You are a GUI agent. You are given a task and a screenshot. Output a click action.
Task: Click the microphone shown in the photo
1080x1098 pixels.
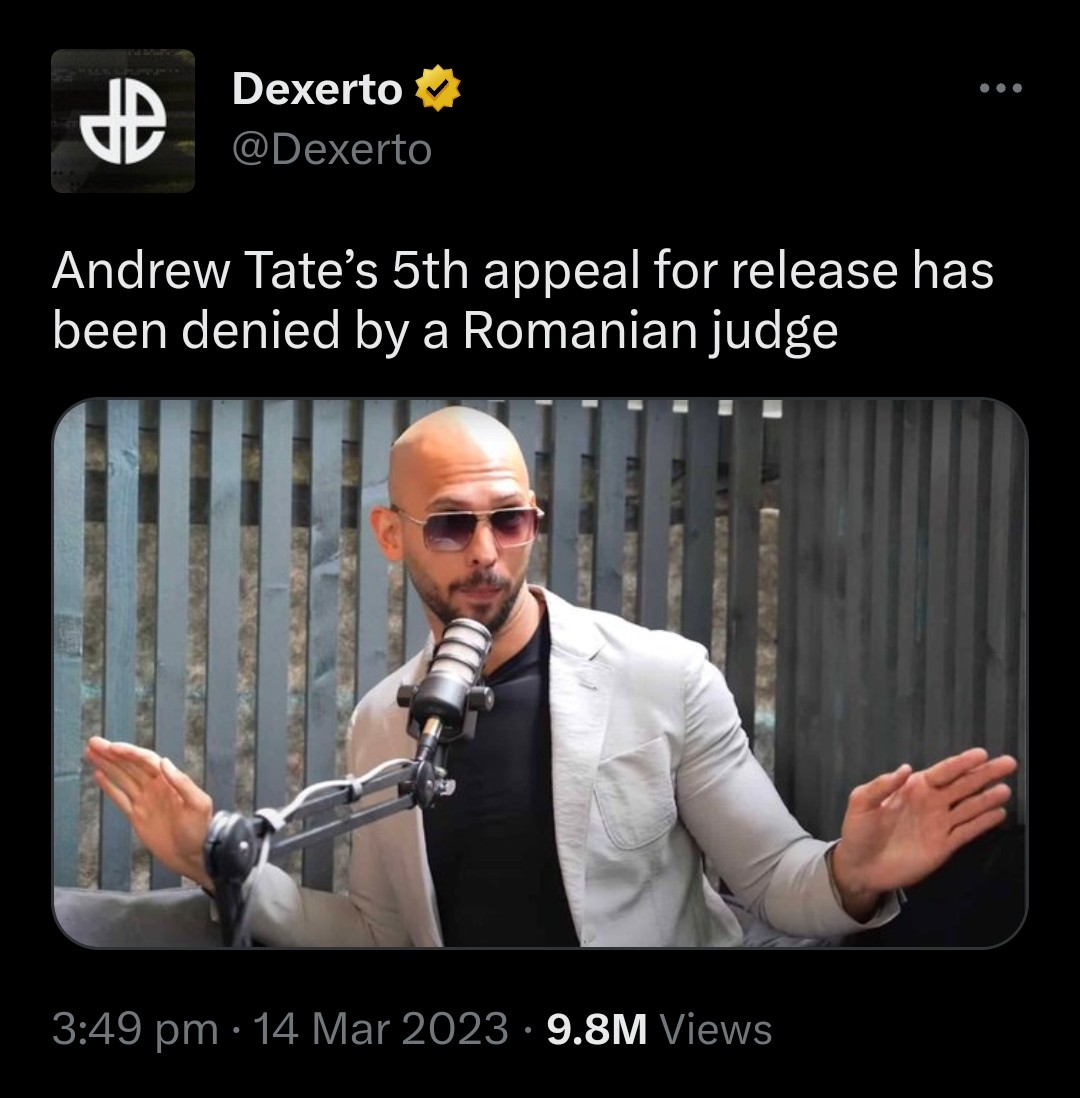click(455, 672)
